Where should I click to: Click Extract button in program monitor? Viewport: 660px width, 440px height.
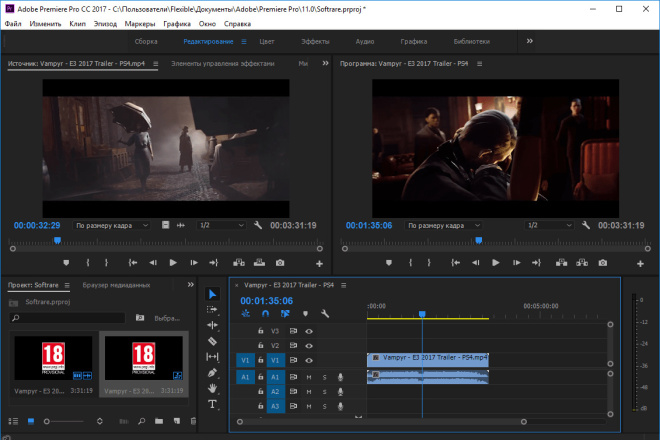click(x=582, y=263)
